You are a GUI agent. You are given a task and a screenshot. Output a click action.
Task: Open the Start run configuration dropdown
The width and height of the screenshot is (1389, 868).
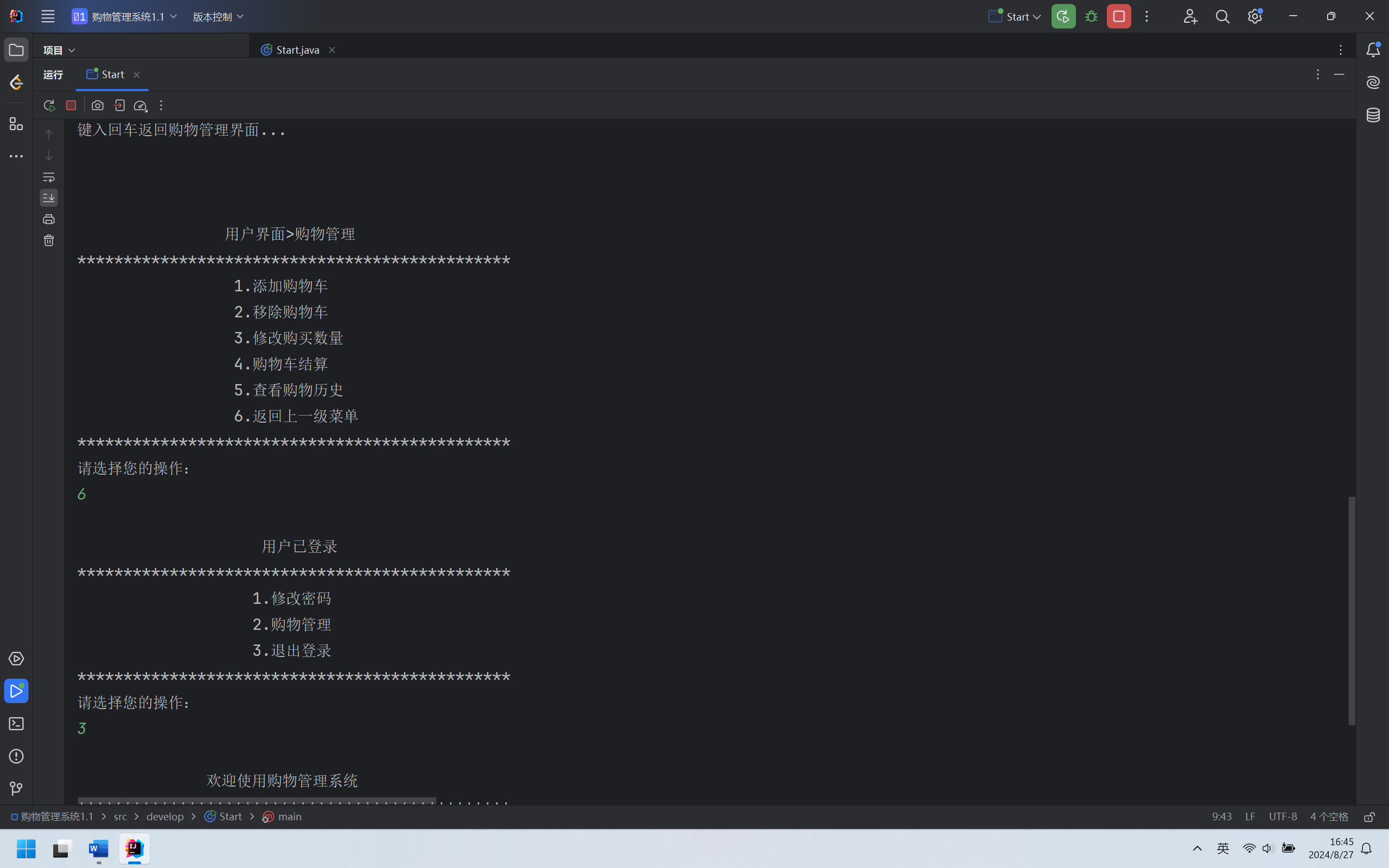click(x=1015, y=17)
